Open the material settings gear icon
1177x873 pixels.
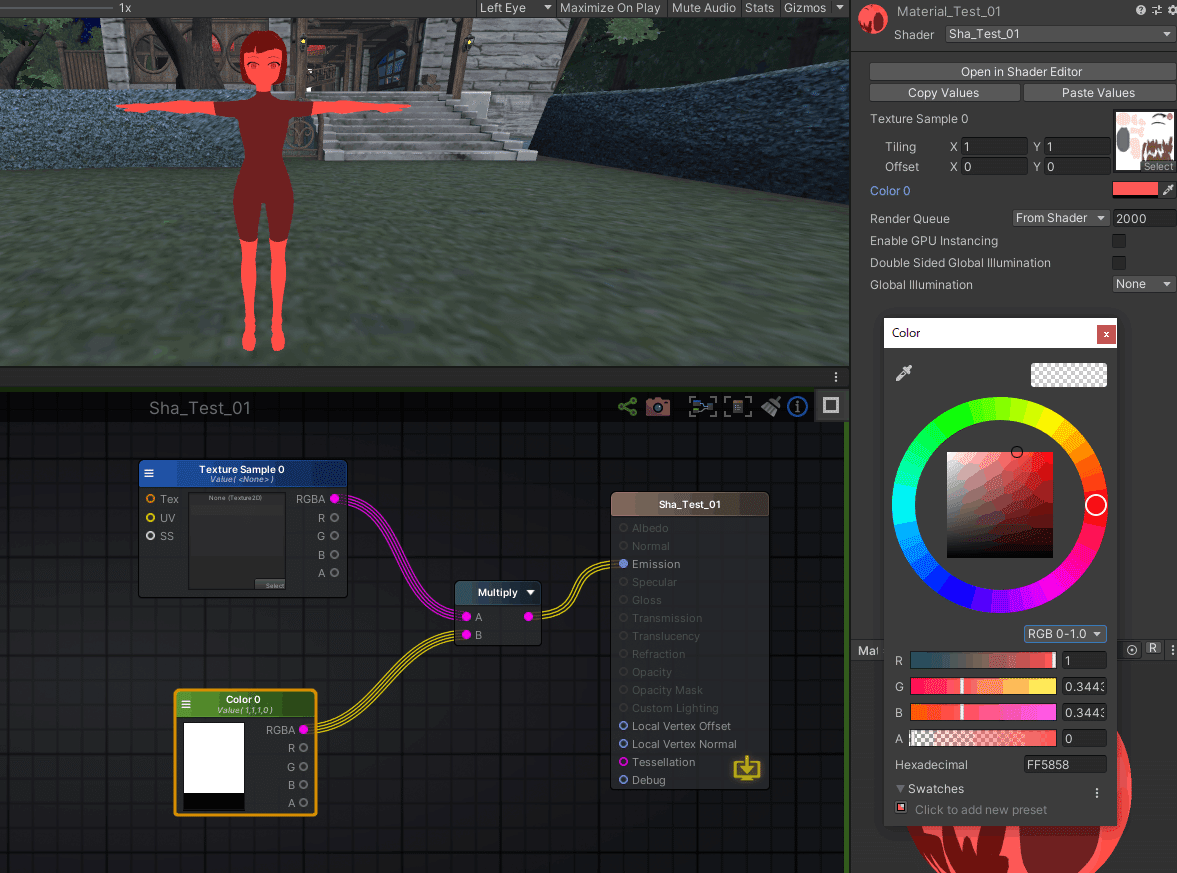[1172, 10]
